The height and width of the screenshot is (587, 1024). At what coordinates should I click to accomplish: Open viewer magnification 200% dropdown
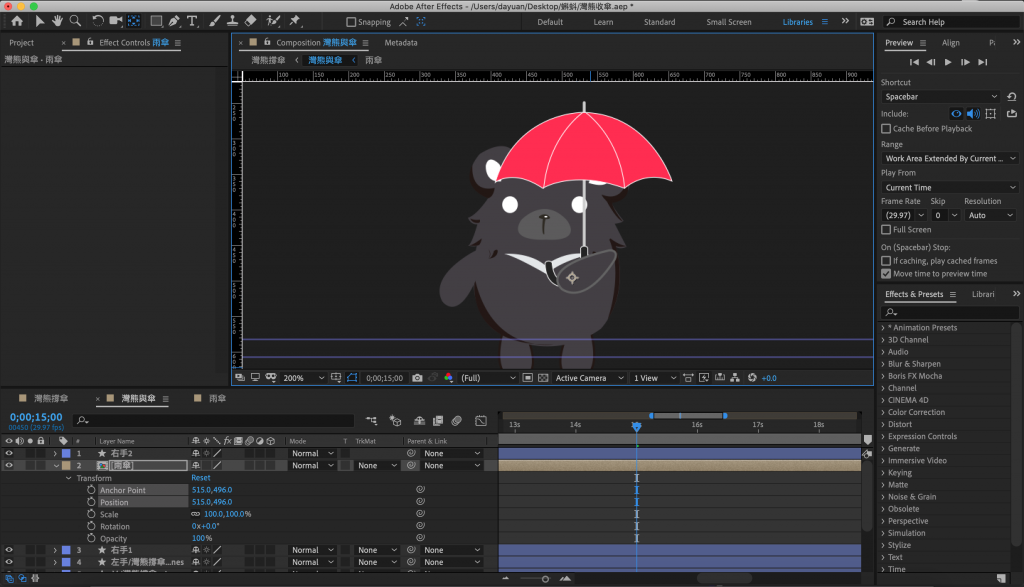pyautogui.click(x=304, y=378)
